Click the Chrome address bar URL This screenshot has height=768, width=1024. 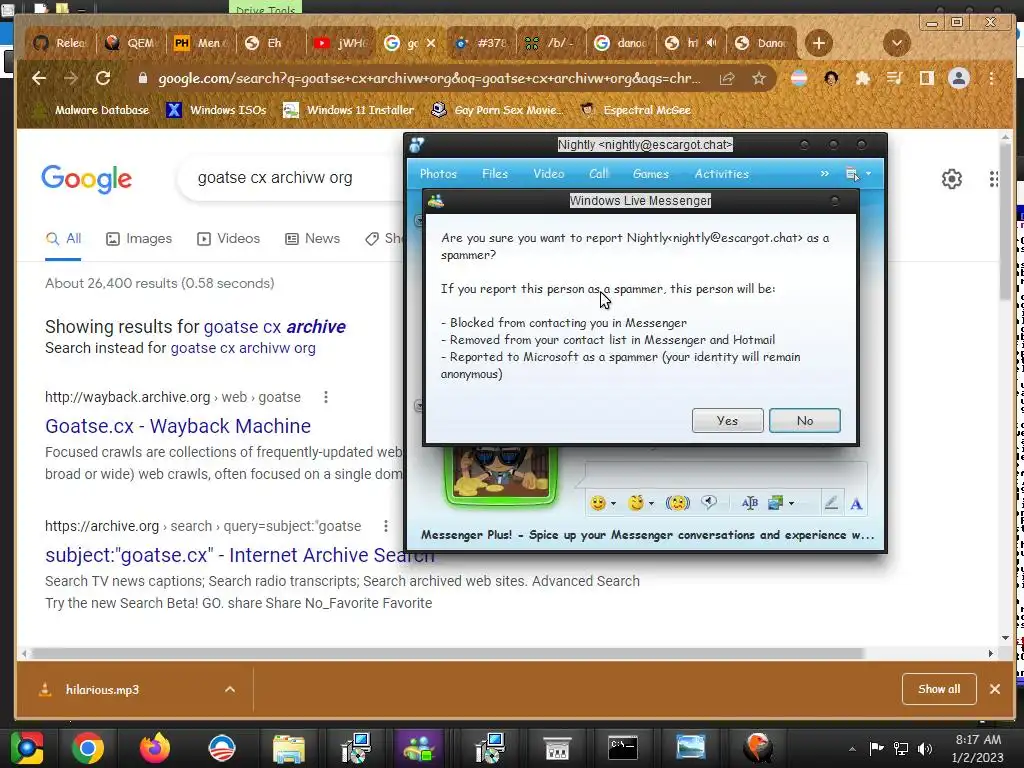point(428,78)
